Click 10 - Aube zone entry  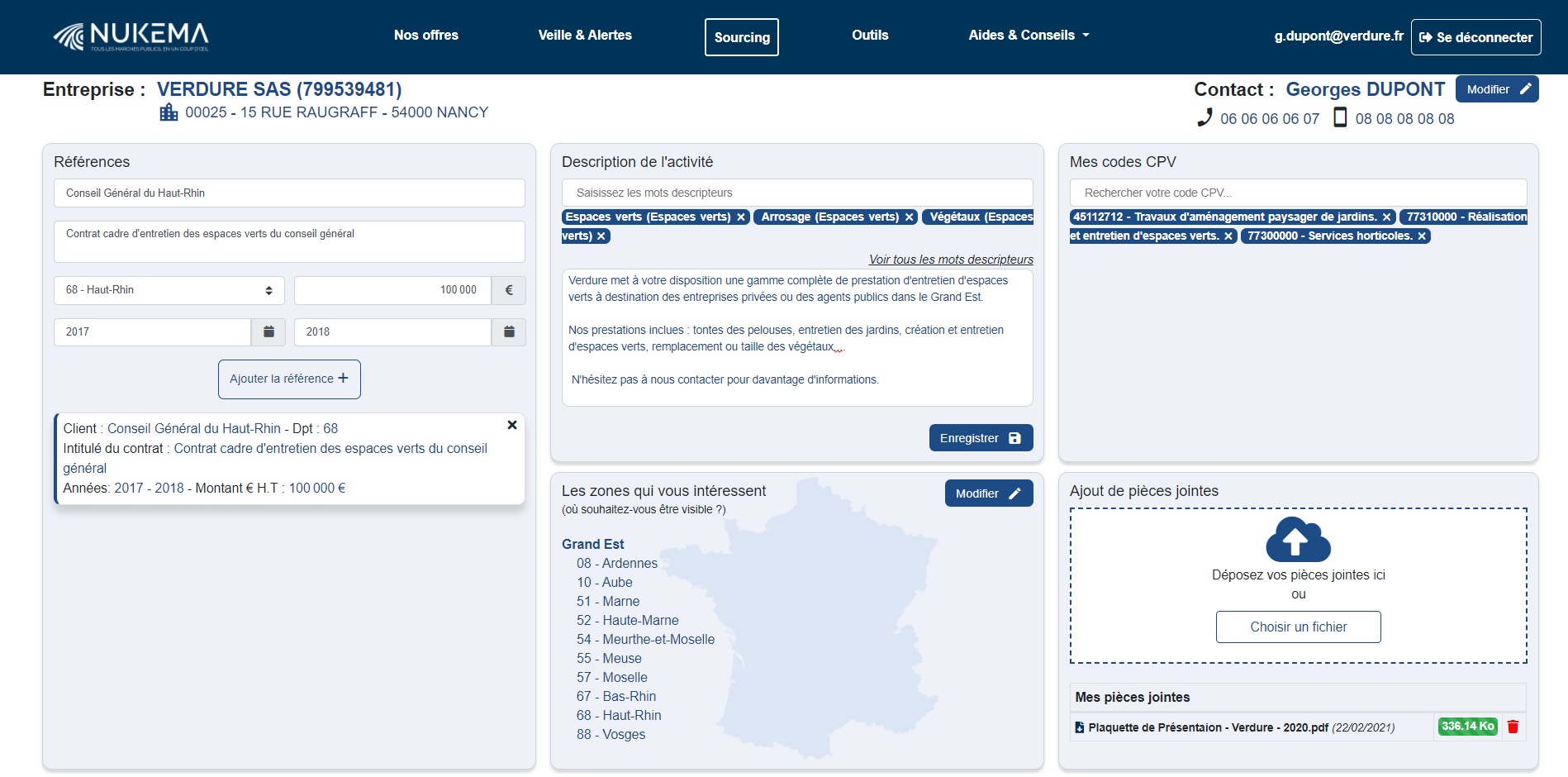[x=605, y=583]
